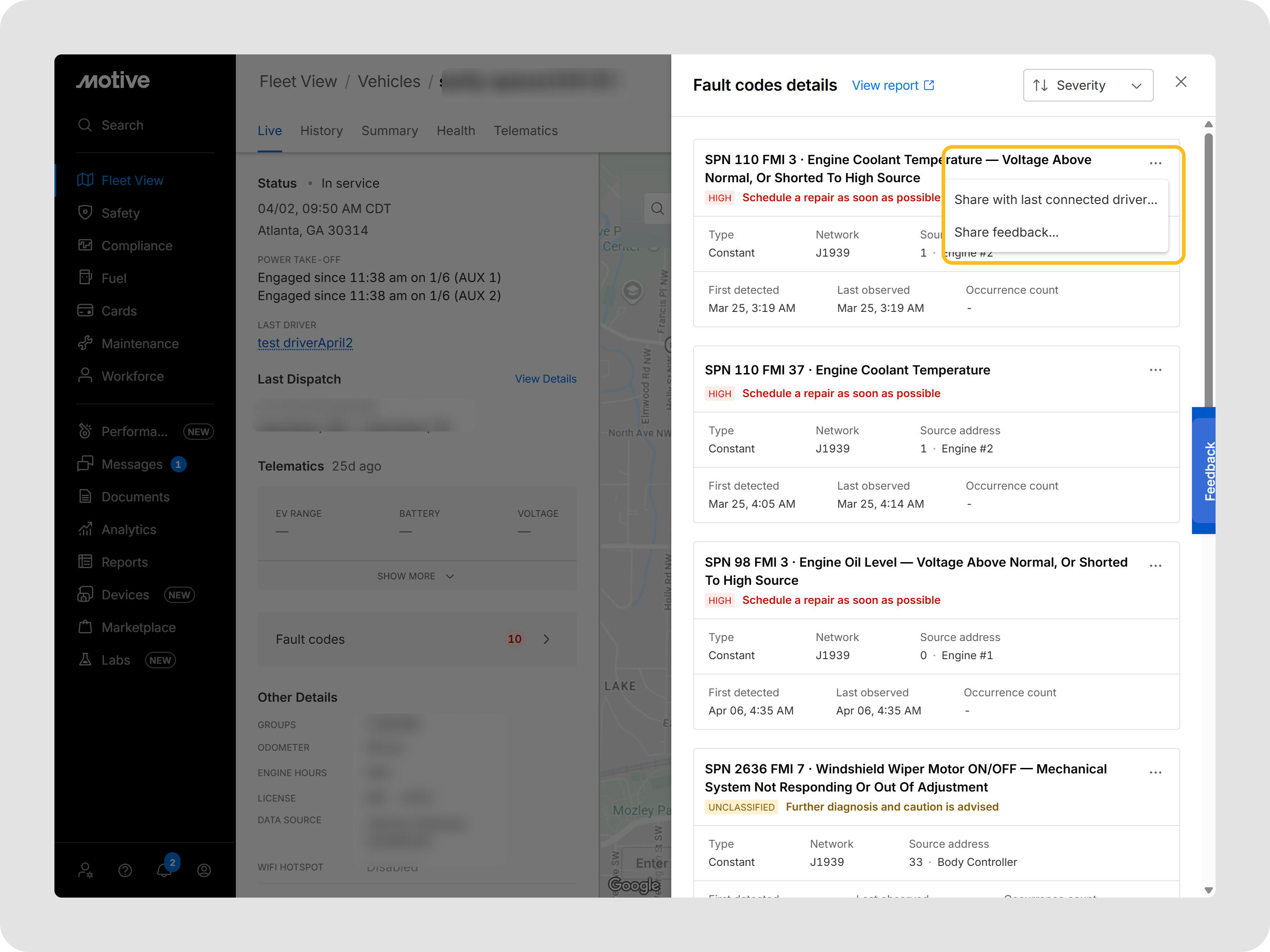
Task: Open the View report link
Action: (893, 86)
